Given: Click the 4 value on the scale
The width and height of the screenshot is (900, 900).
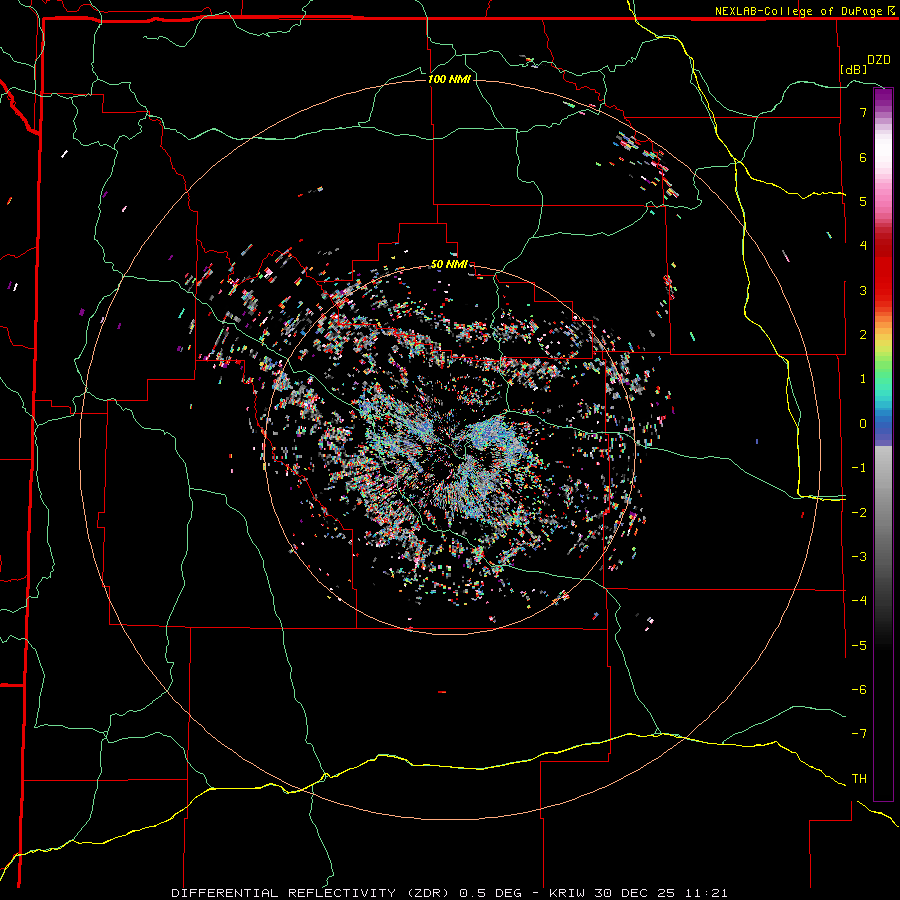Looking at the screenshot, I should tap(863, 246).
